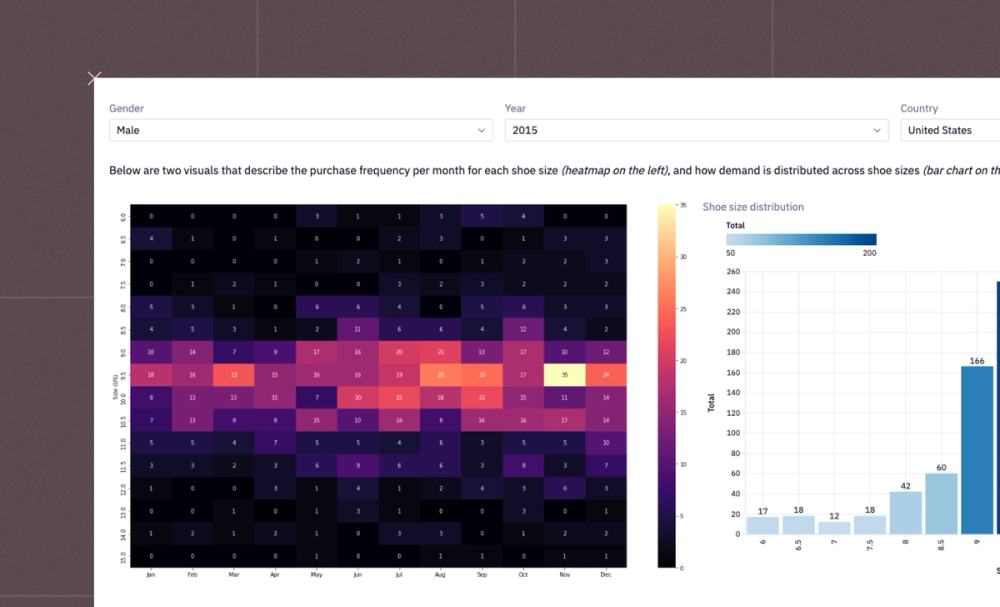1000x607 pixels.
Task: Select the bar labeled 42 for size 8
Action: [906, 513]
